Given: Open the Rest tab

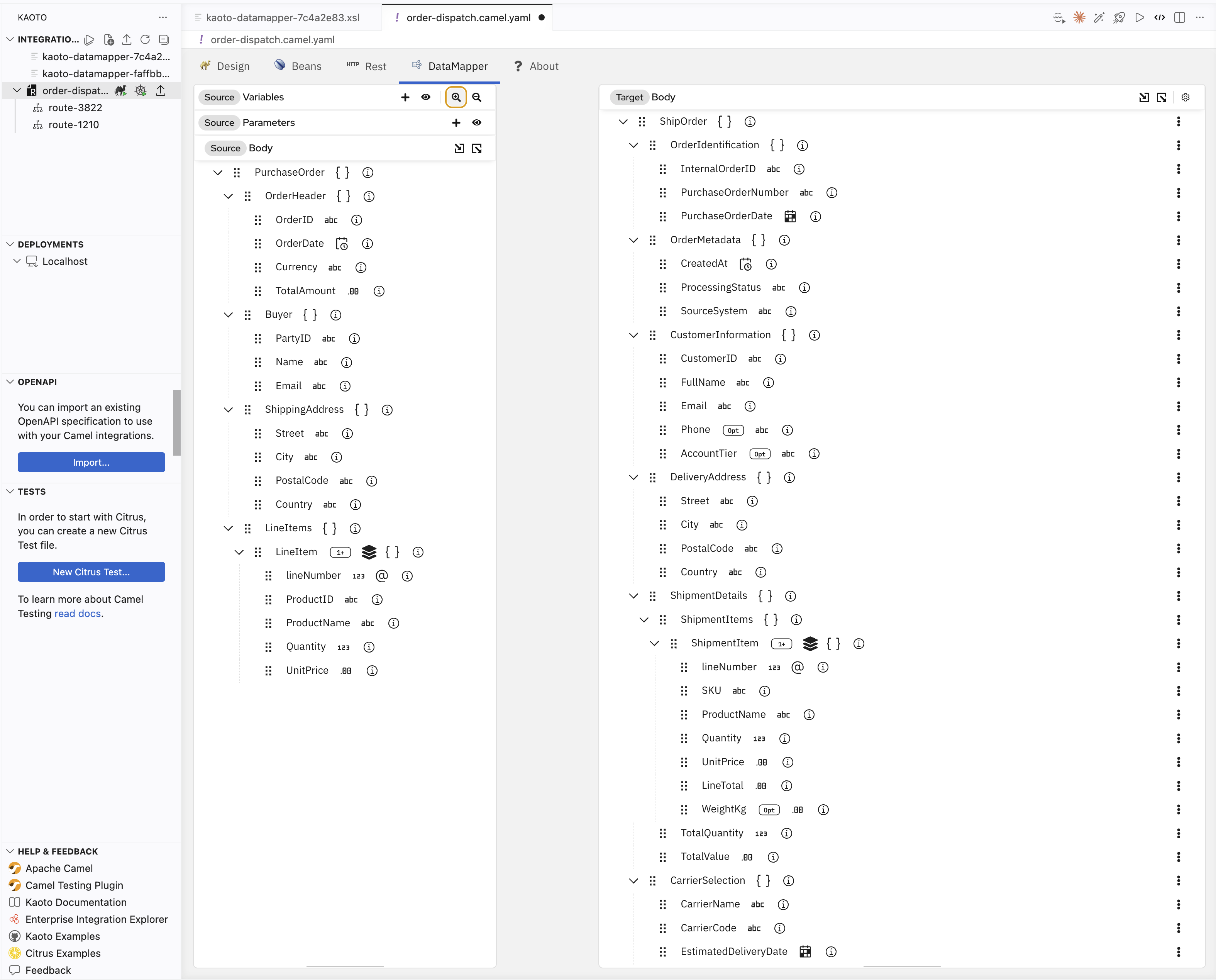Looking at the screenshot, I should (x=366, y=66).
